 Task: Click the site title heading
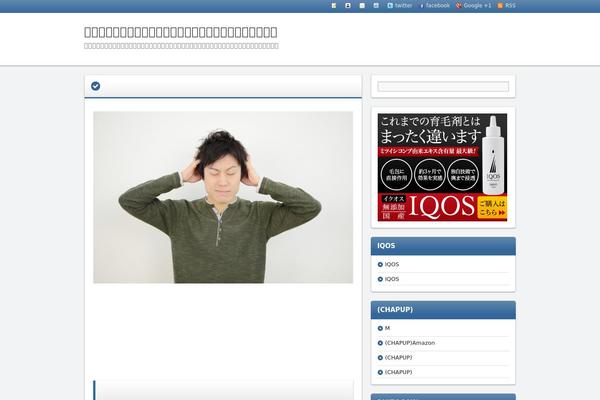[181, 32]
